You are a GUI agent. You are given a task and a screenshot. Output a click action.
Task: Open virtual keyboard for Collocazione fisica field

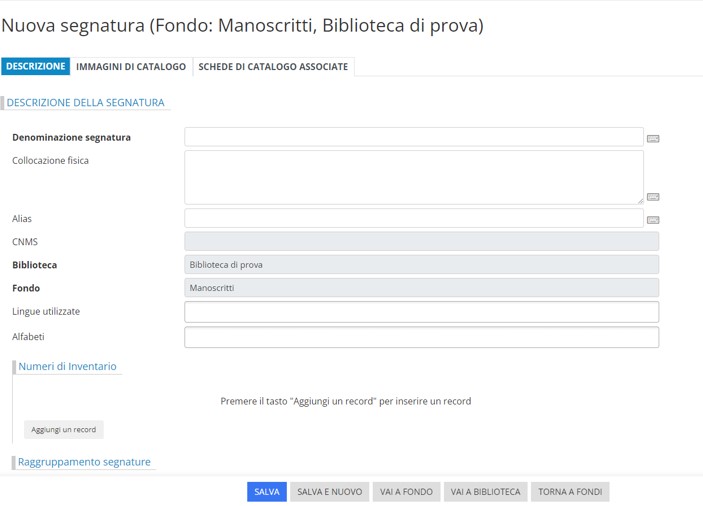653,197
